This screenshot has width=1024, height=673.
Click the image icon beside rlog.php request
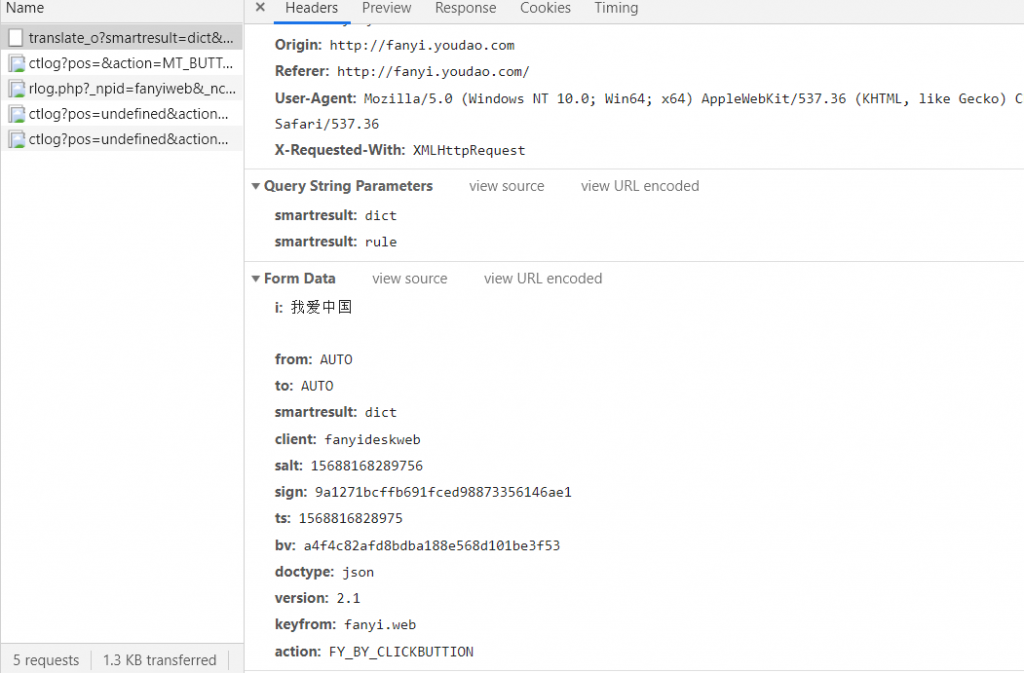coord(16,89)
